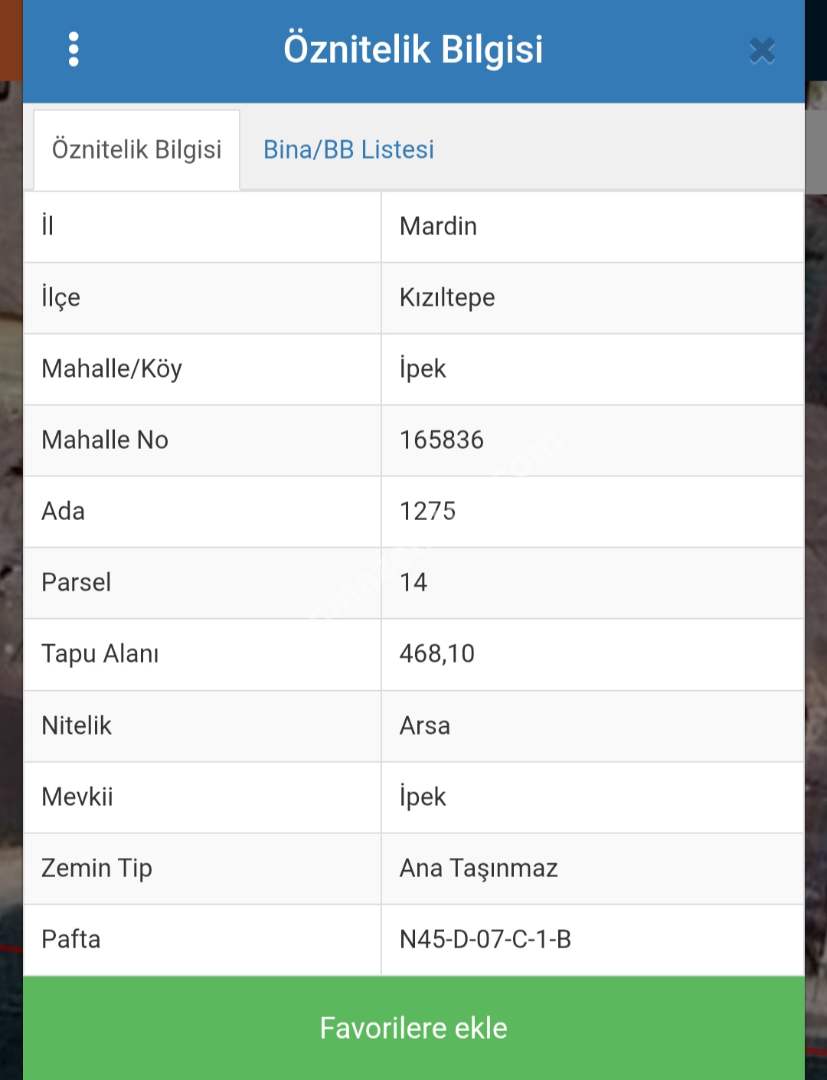Image resolution: width=827 pixels, height=1080 pixels.
Task: Select the Öznitelik Bilgisi tab
Action: pos(137,150)
